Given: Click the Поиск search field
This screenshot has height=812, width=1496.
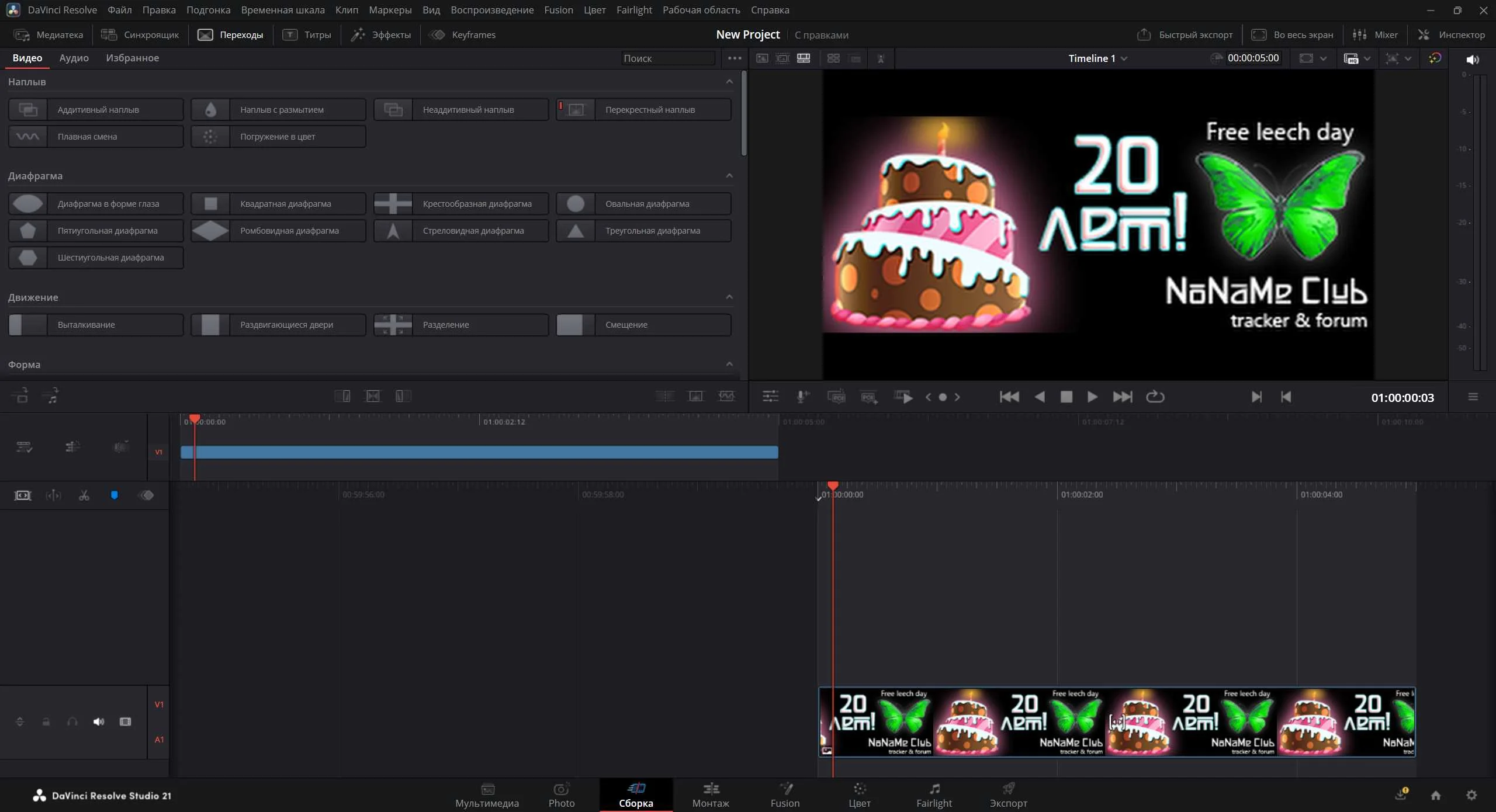Looking at the screenshot, I should [x=668, y=58].
